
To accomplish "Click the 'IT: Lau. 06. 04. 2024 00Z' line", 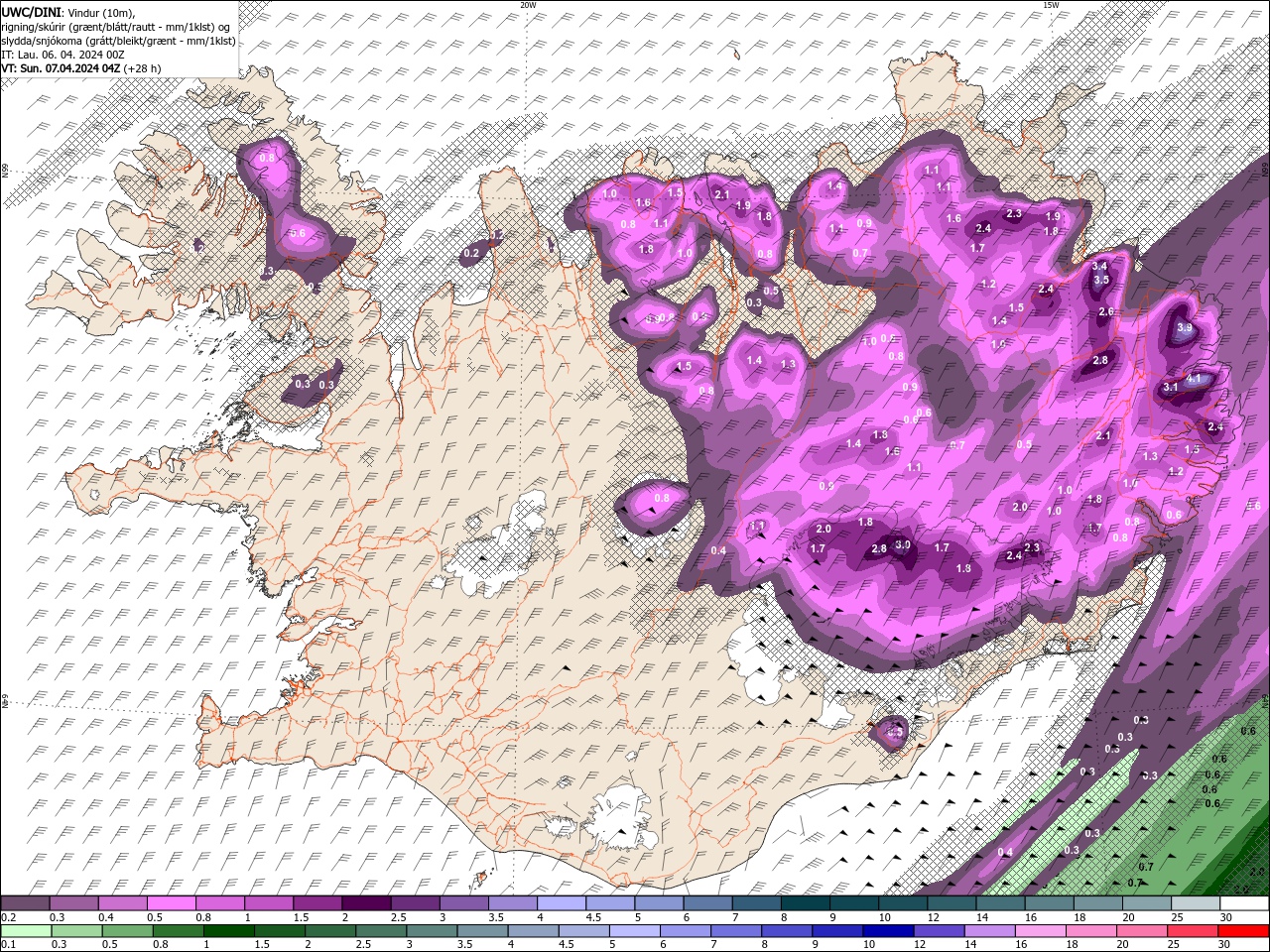I will point(63,55).
